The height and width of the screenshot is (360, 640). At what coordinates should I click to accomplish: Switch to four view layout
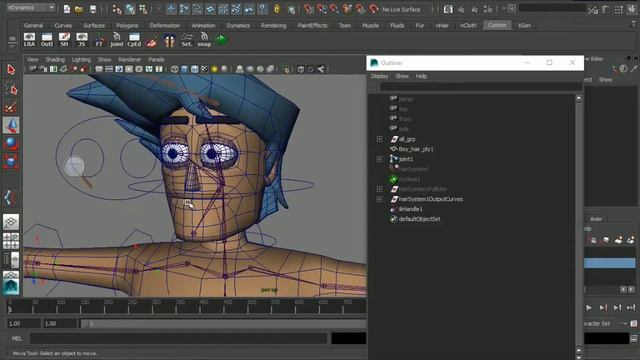point(11,240)
